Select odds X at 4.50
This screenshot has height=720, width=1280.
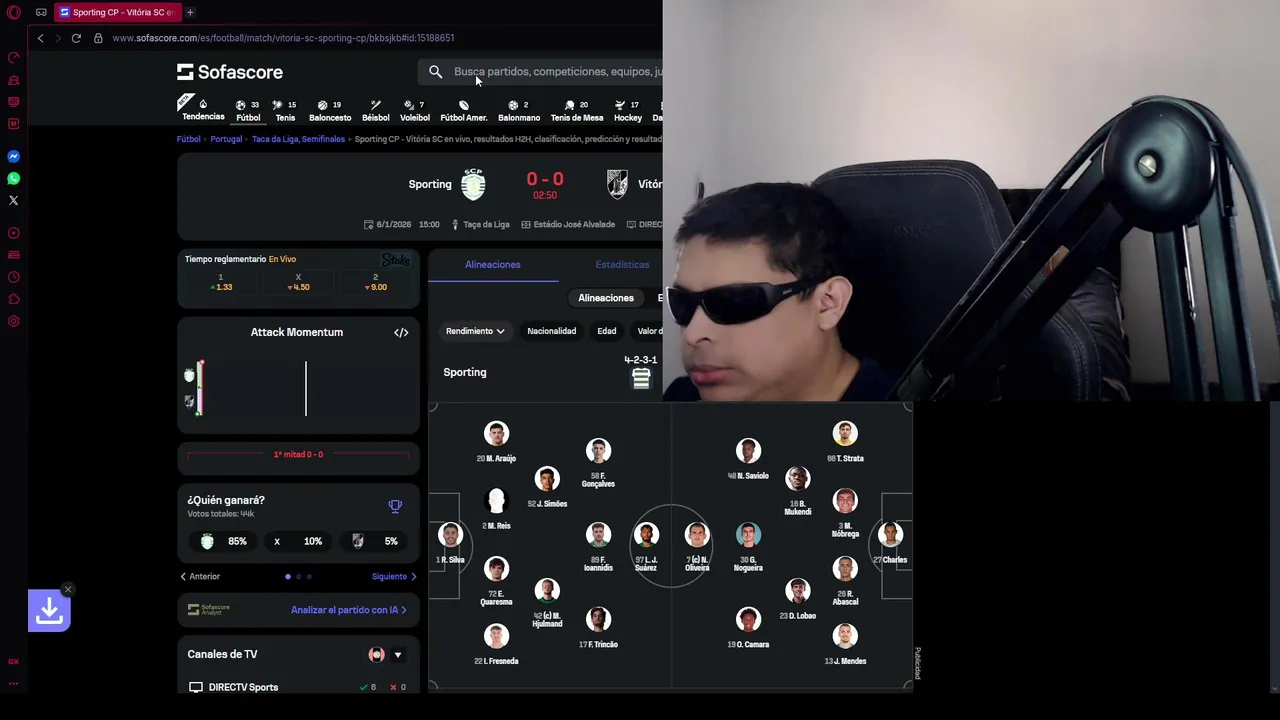298,282
